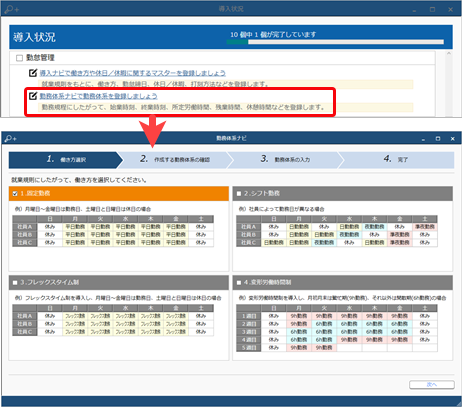Click the search-plus icon in 導入状況 title bar
Image resolution: width=462 pixels, height=407 pixels.
(x=12, y=9)
